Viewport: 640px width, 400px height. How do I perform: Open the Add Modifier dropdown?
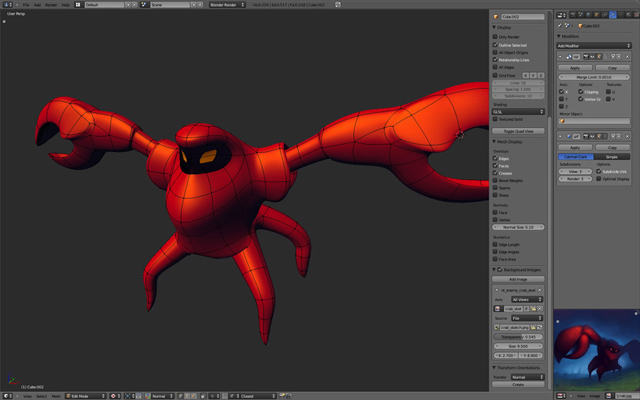pos(593,46)
